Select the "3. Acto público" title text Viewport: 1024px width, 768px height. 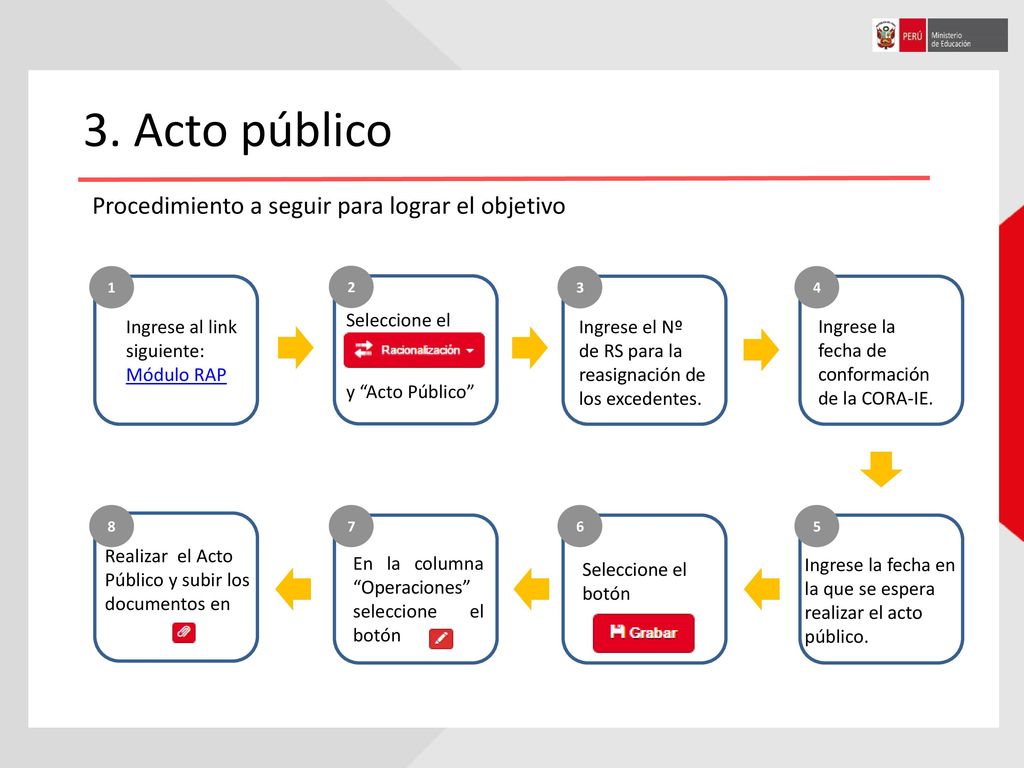tap(238, 131)
